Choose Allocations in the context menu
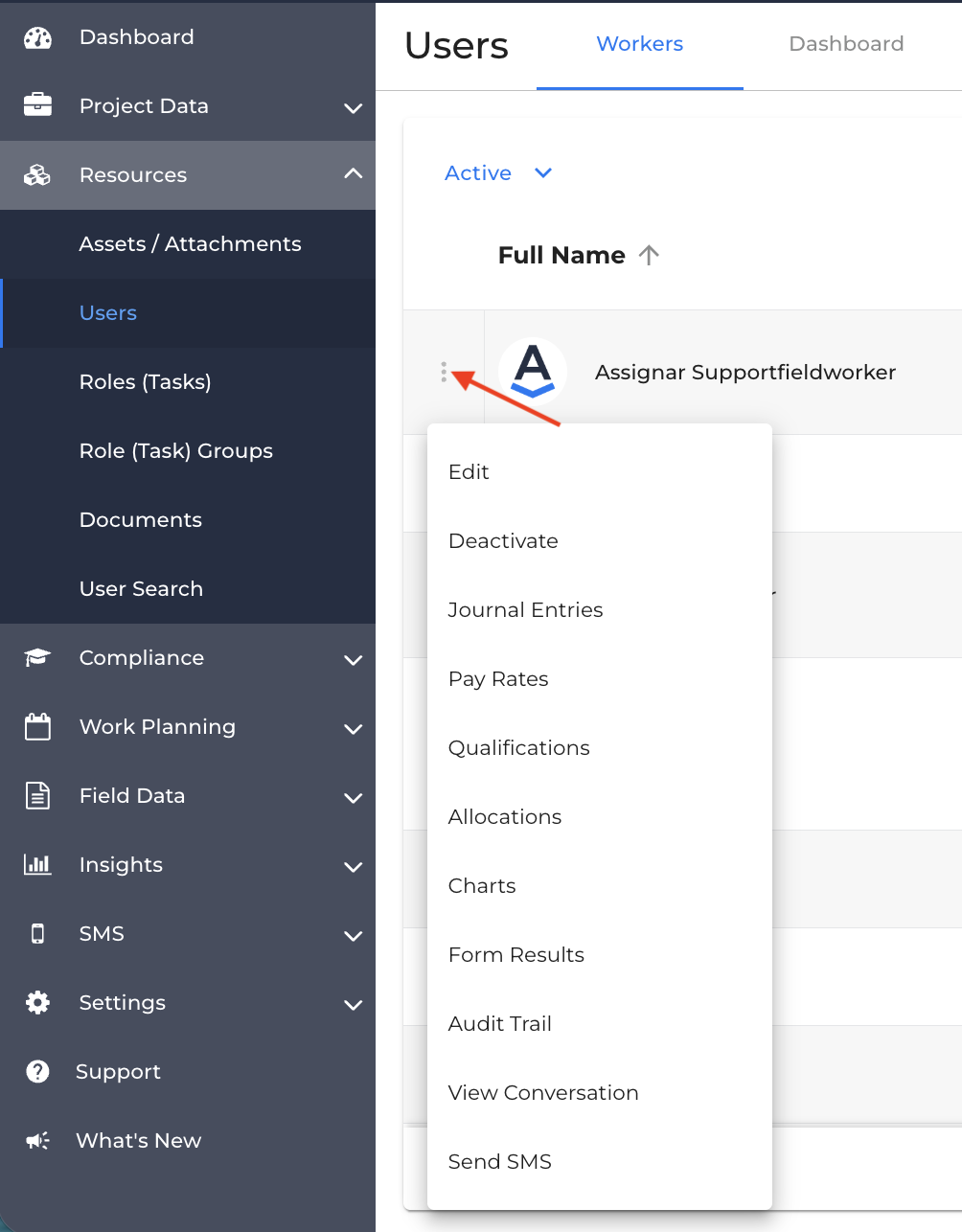962x1232 pixels. tap(600, 816)
